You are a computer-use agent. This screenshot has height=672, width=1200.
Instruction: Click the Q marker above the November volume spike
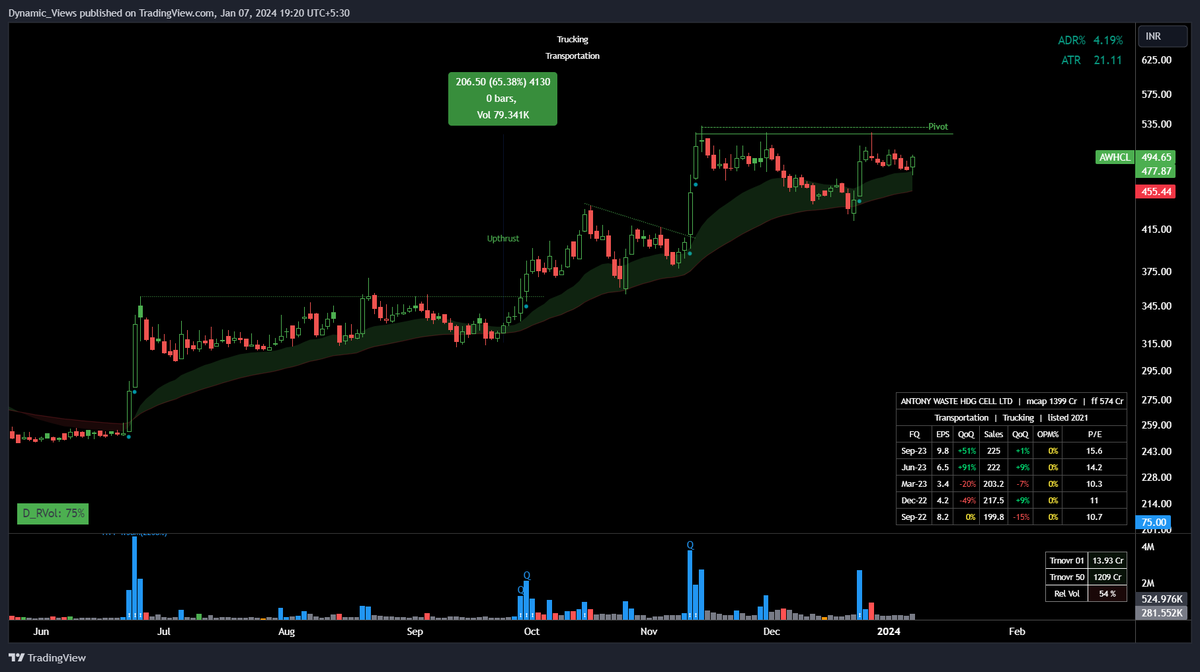689,545
